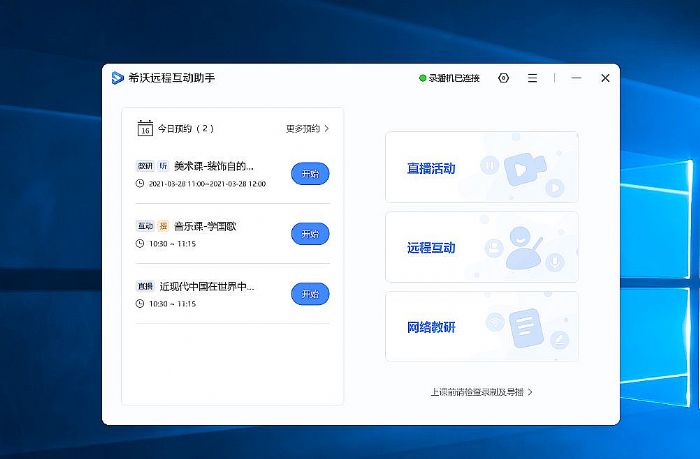Click the chevron after 上课前请检查录制及导播
Image resolution: width=700 pixels, height=459 pixels.
click(530, 392)
